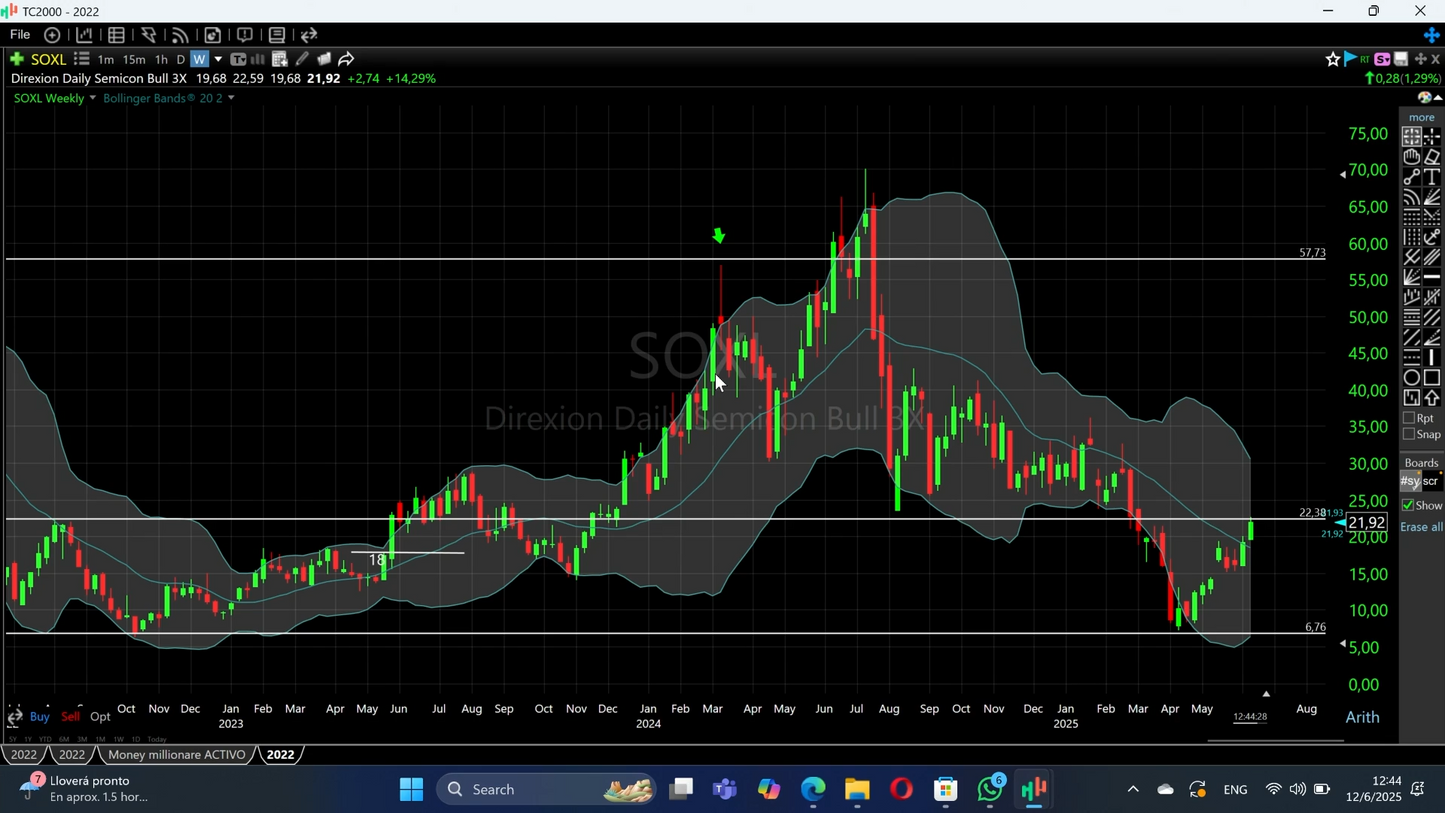Switch to the Money millionare ACTIVO tab

[x=176, y=755]
